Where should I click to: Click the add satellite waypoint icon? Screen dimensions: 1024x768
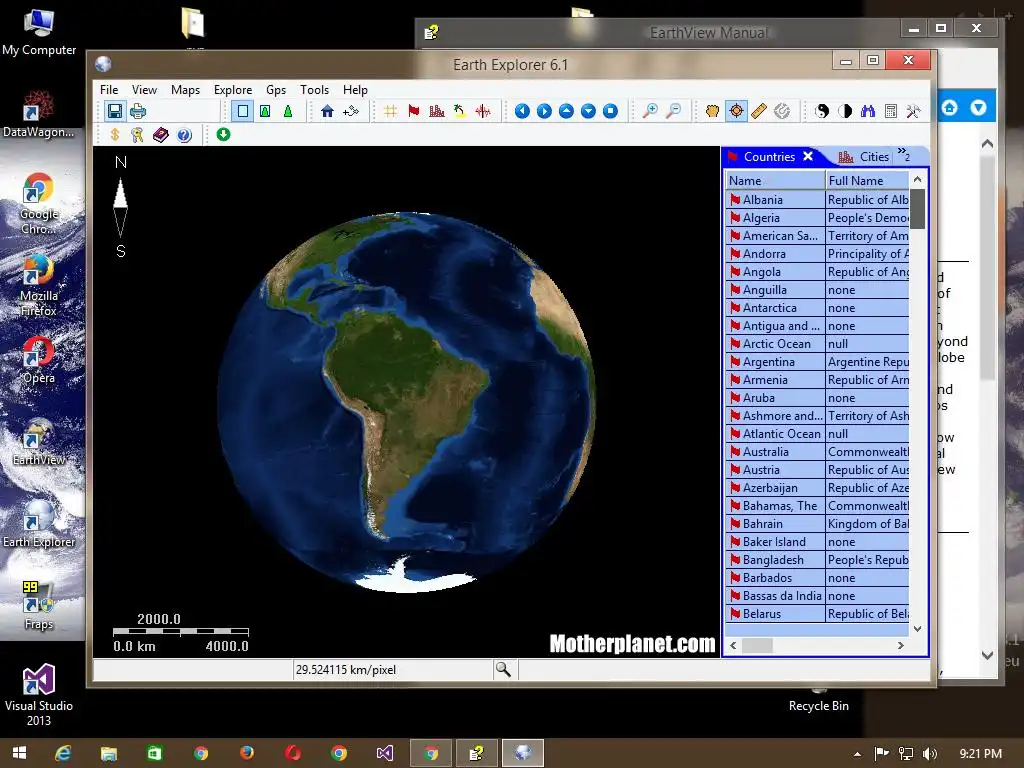coord(351,111)
